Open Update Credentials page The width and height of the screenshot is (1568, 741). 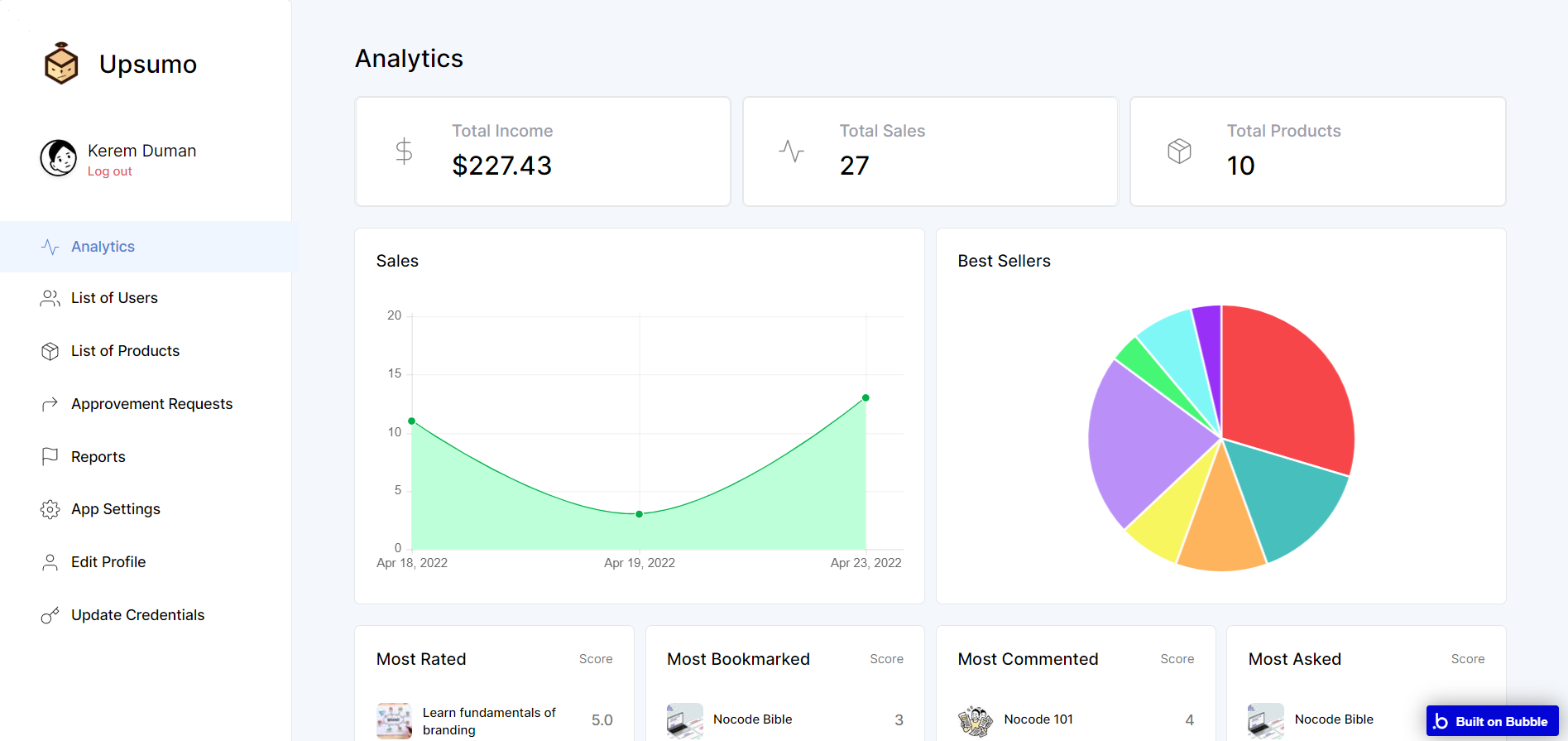coord(146,615)
